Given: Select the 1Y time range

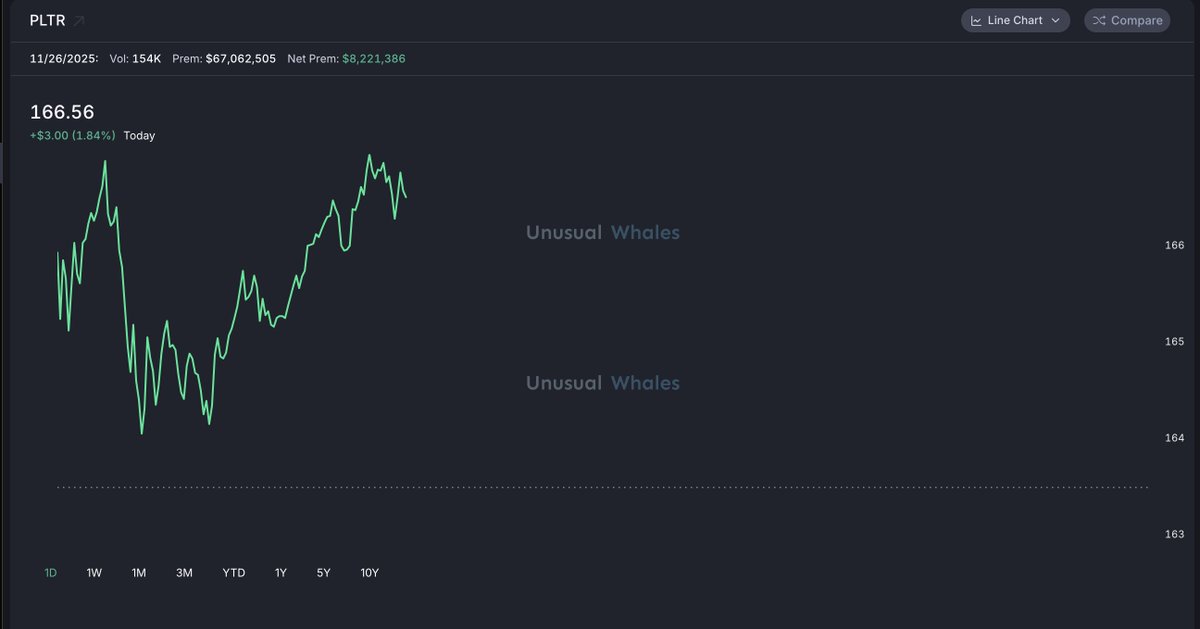Looking at the screenshot, I should 281,573.
